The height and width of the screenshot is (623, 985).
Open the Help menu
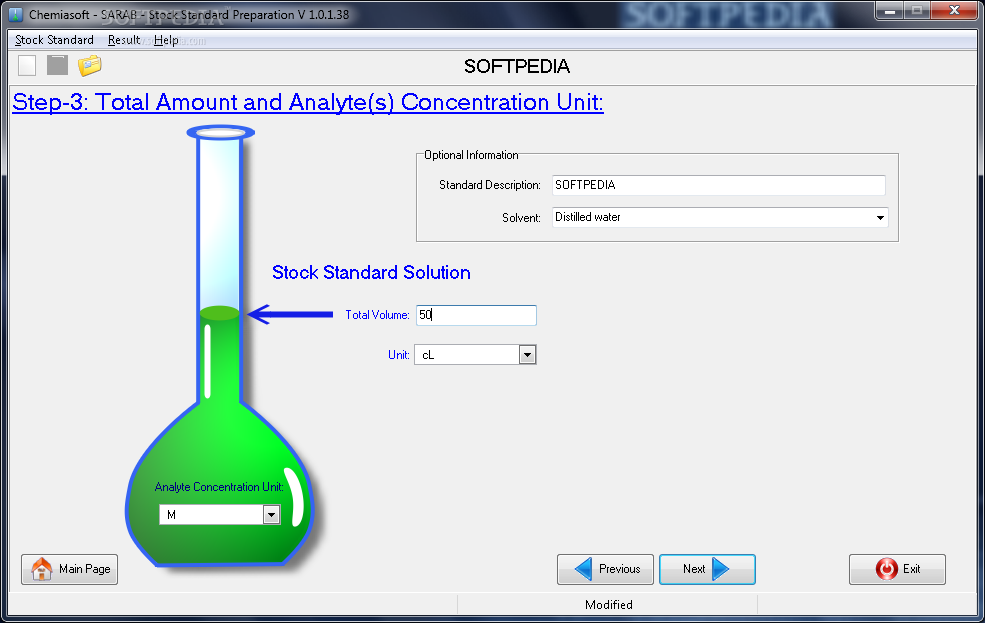coord(166,40)
